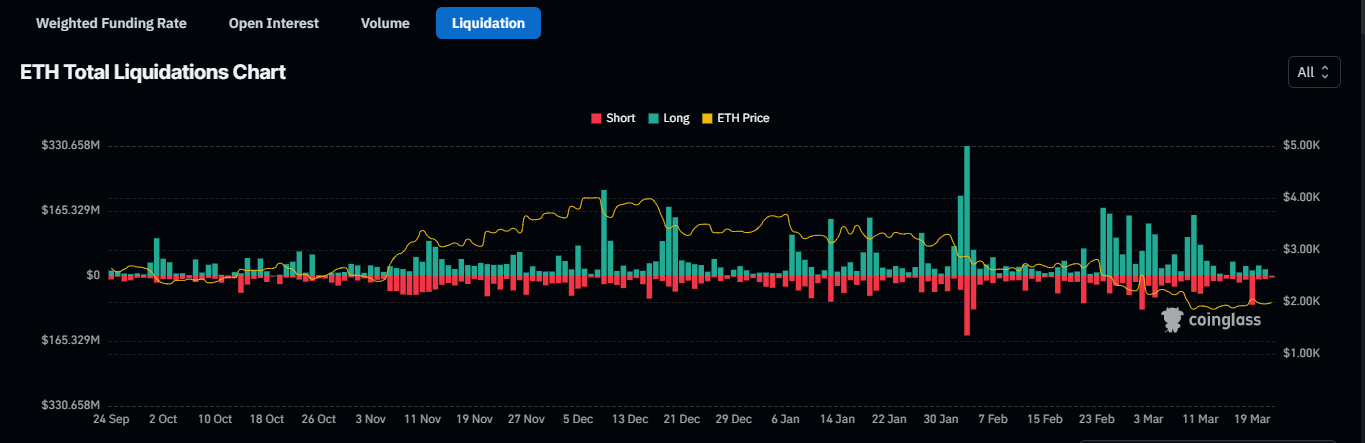Click the 13 Dec date label
Image resolution: width=1365 pixels, height=443 pixels.
coord(630,419)
